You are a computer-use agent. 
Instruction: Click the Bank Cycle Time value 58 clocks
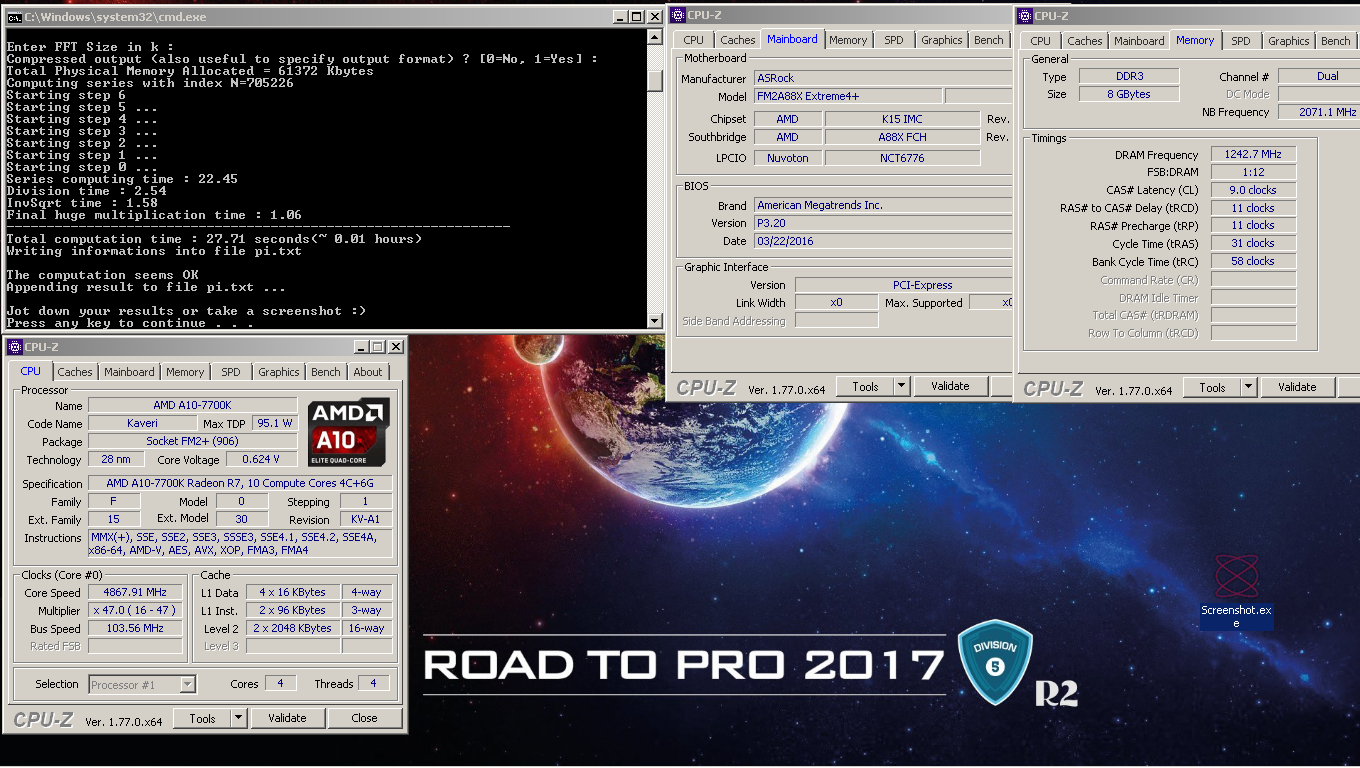click(1253, 261)
